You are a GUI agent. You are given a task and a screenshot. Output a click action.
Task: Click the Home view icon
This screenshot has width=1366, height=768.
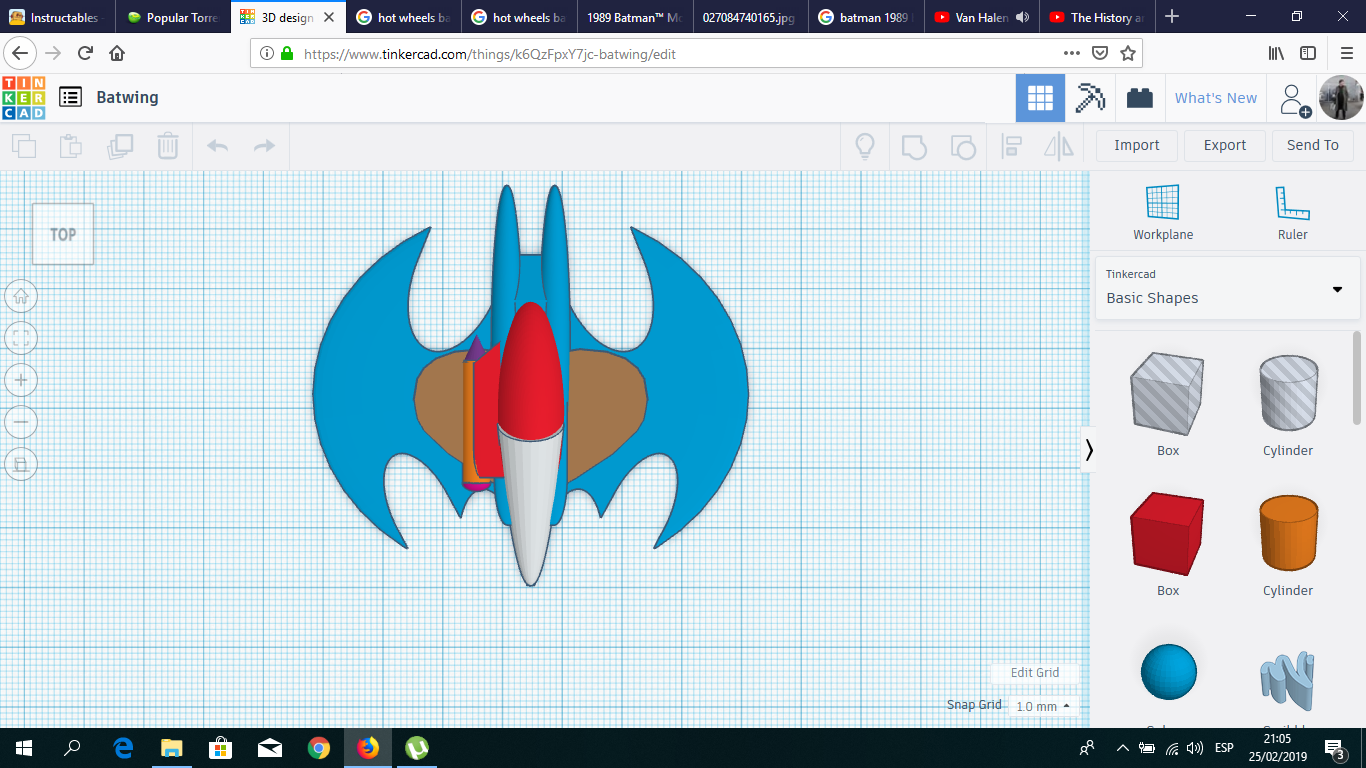point(21,296)
